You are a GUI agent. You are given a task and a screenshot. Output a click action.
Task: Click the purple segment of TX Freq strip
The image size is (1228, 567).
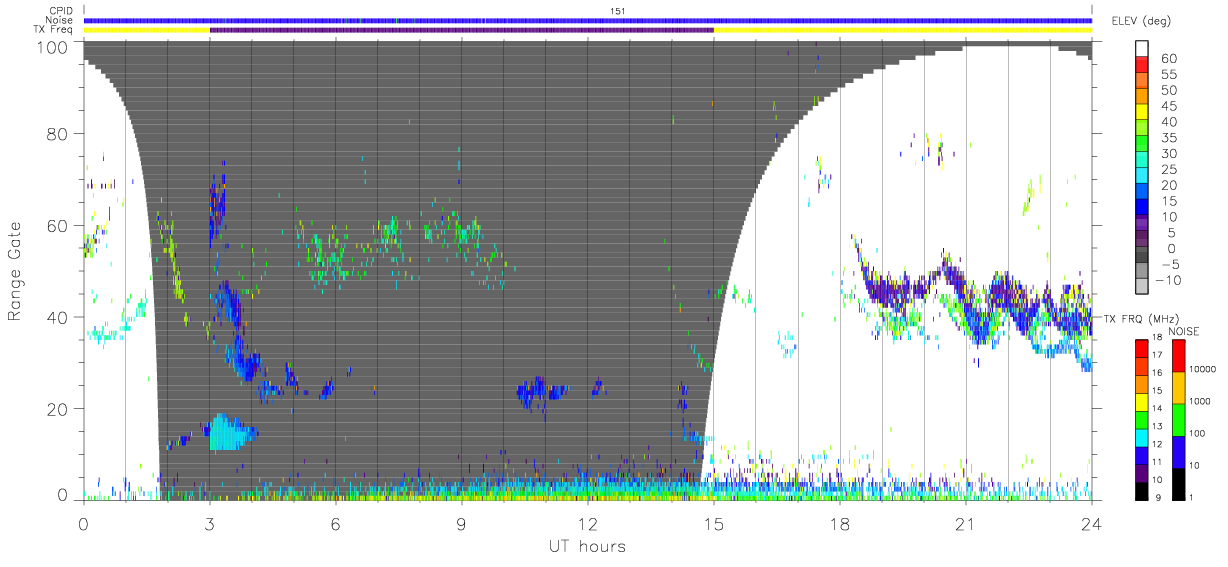click(461, 30)
